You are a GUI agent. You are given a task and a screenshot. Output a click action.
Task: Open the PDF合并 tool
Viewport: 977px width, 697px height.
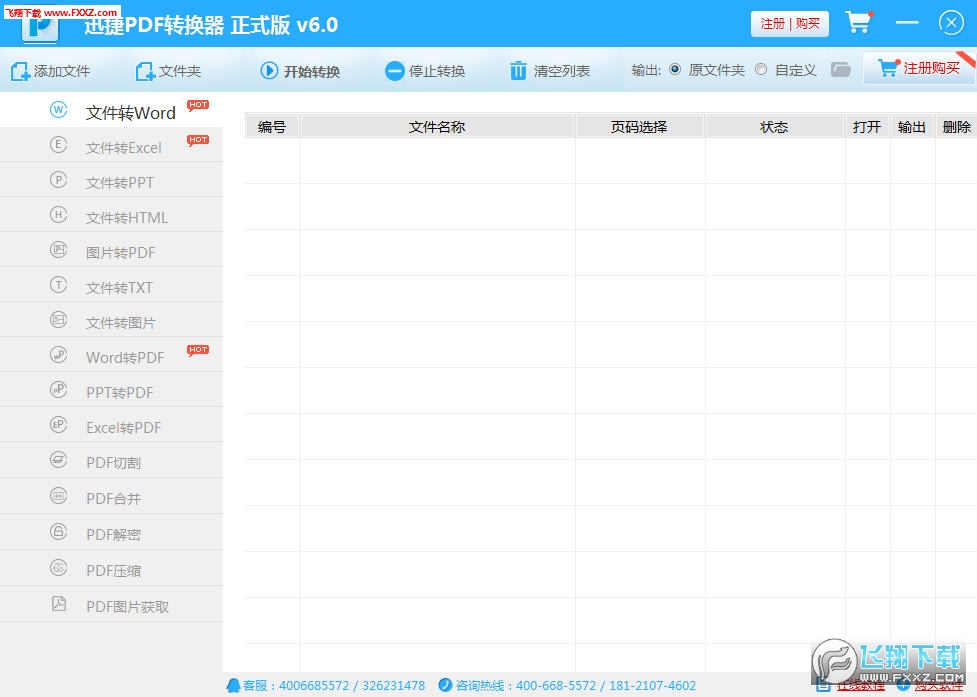click(x=113, y=497)
